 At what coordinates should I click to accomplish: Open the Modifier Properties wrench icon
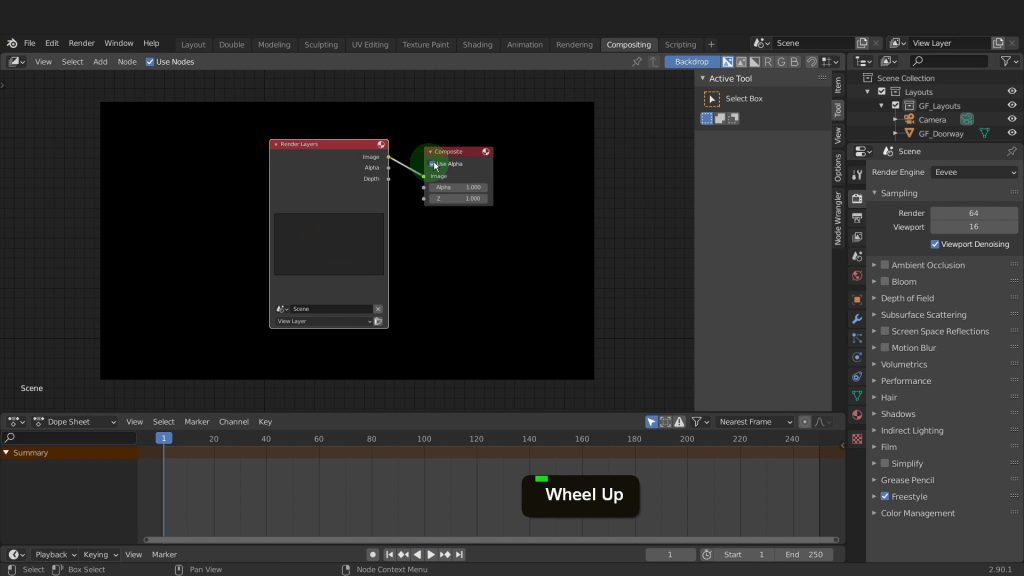[857, 319]
